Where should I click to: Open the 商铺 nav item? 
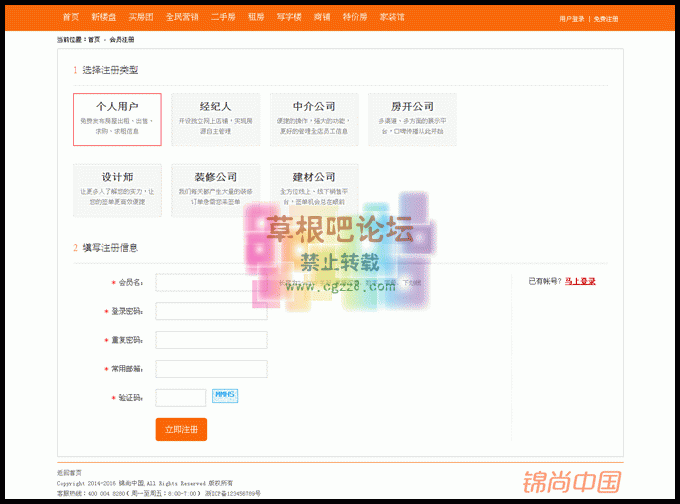pos(322,17)
